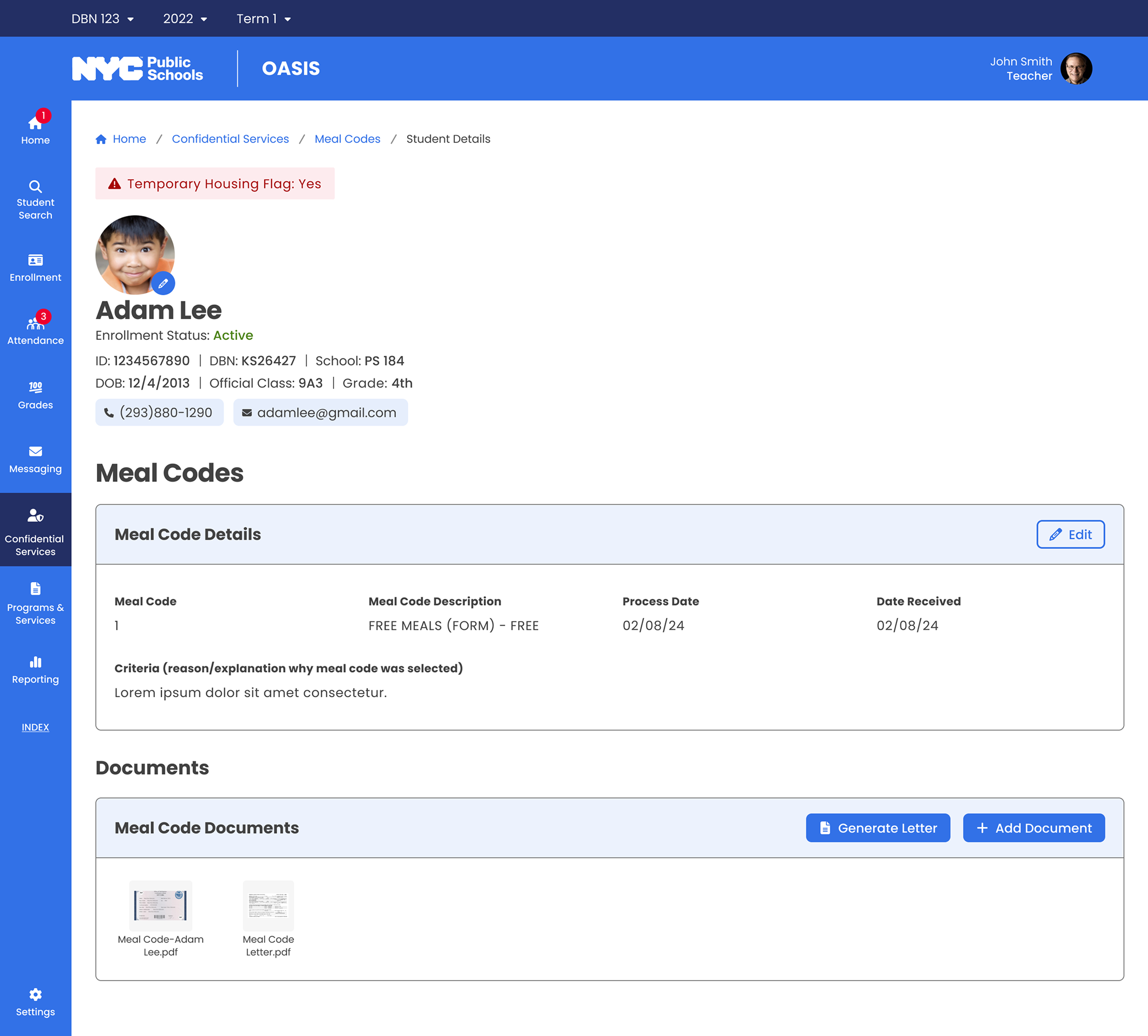Open Attendance with 3 notifications
Viewport: 1148px width, 1036px height.
pos(35,330)
